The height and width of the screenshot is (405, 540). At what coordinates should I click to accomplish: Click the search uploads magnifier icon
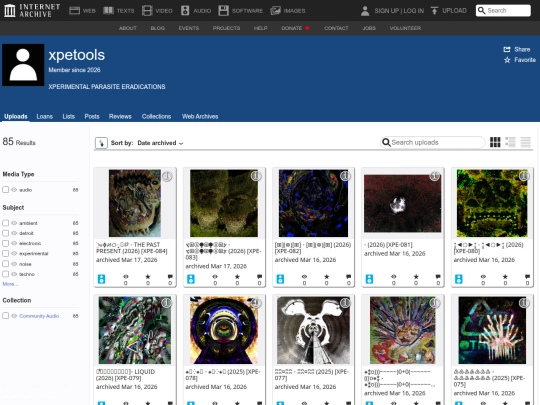coord(386,142)
